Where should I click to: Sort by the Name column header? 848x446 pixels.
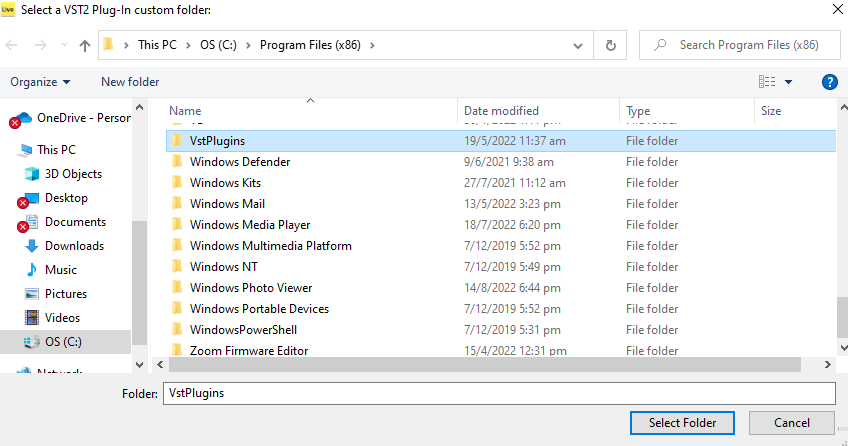[185, 111]
